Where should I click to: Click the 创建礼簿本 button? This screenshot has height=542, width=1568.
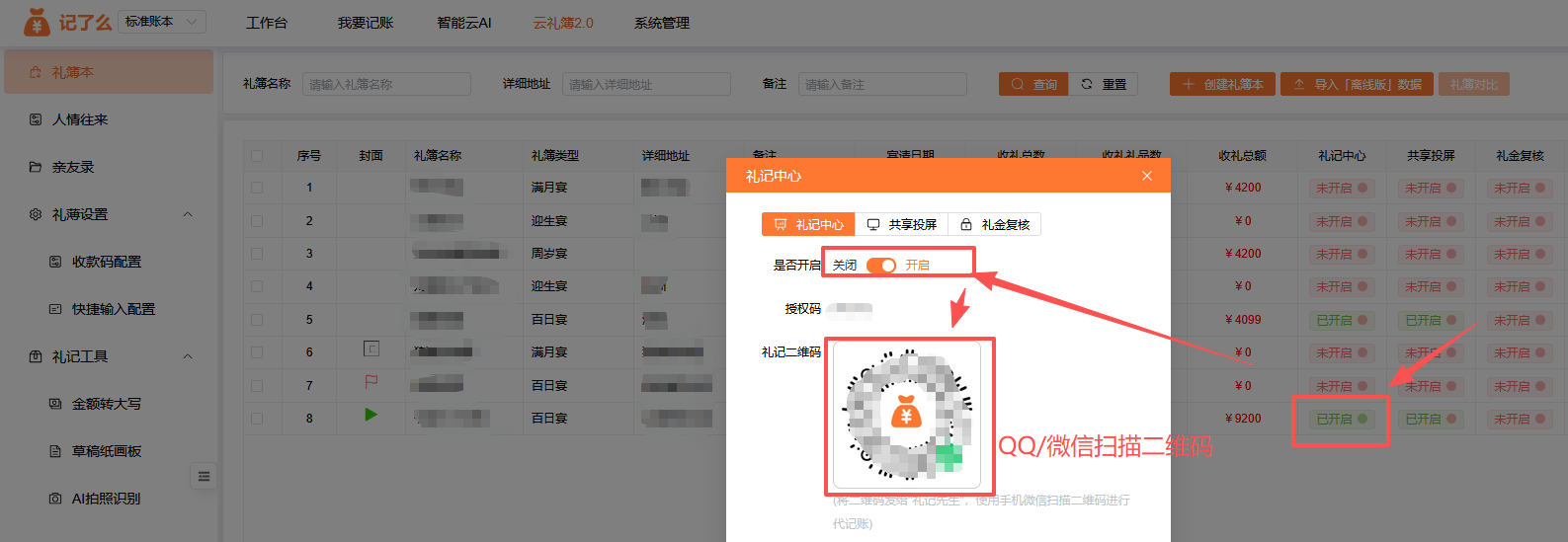click(x=1222, y=84)
